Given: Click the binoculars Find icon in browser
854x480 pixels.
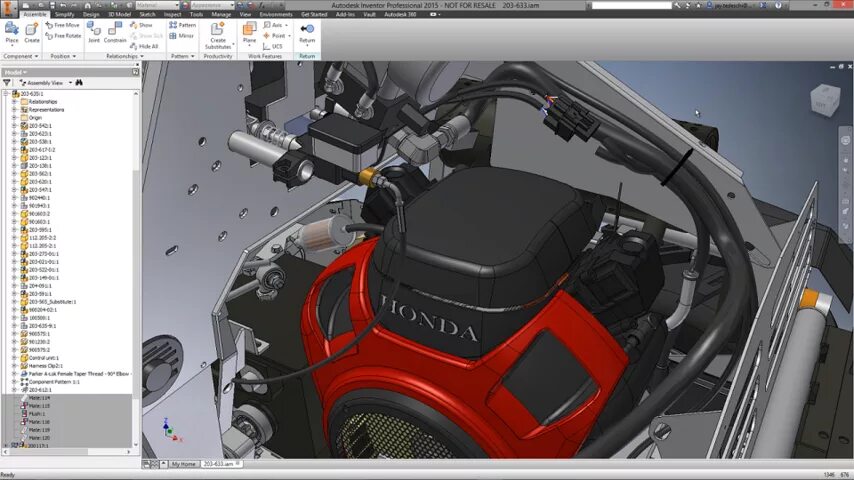Looking at the screenshot, I should point(79,83).
